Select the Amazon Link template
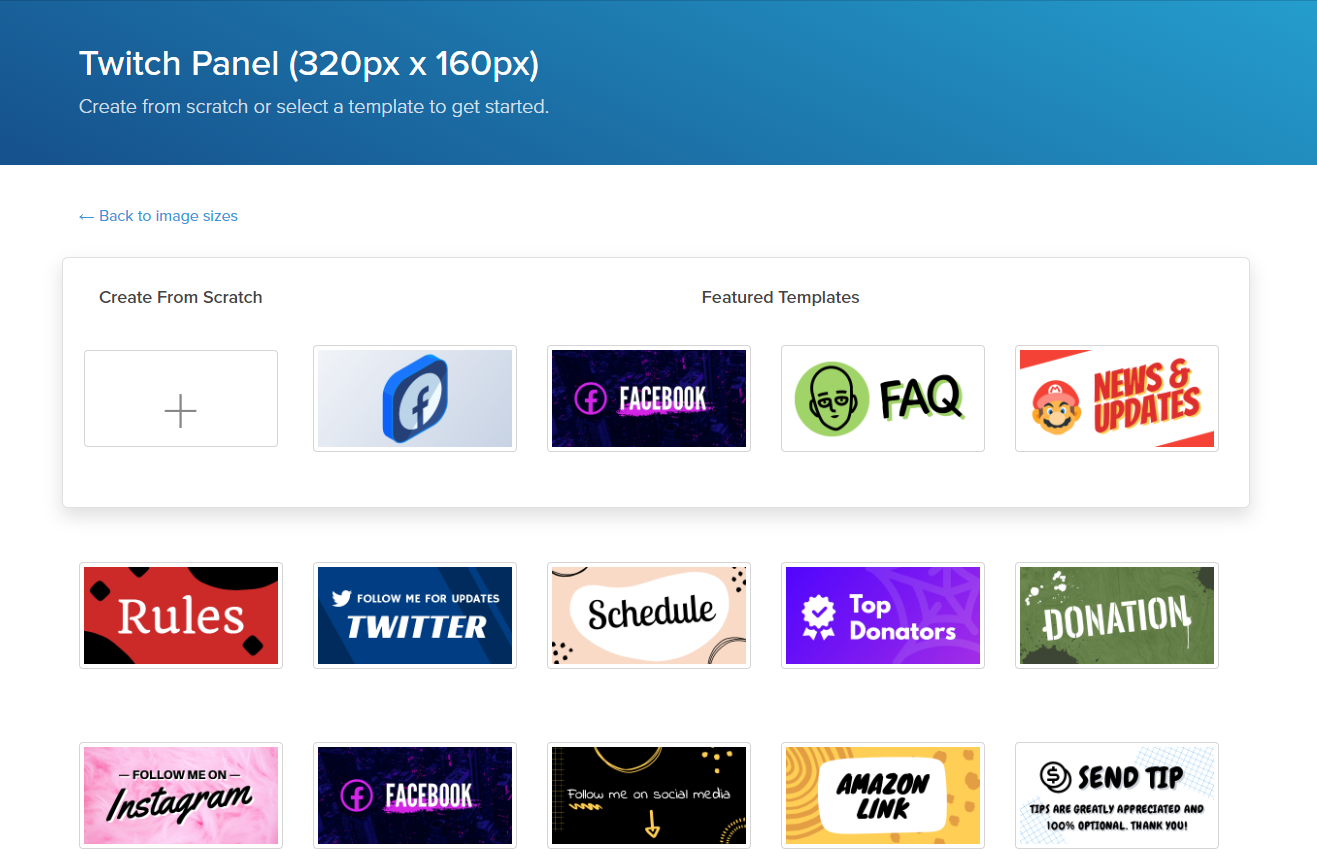Viewport: 1317px width, 865px height. 882,795
